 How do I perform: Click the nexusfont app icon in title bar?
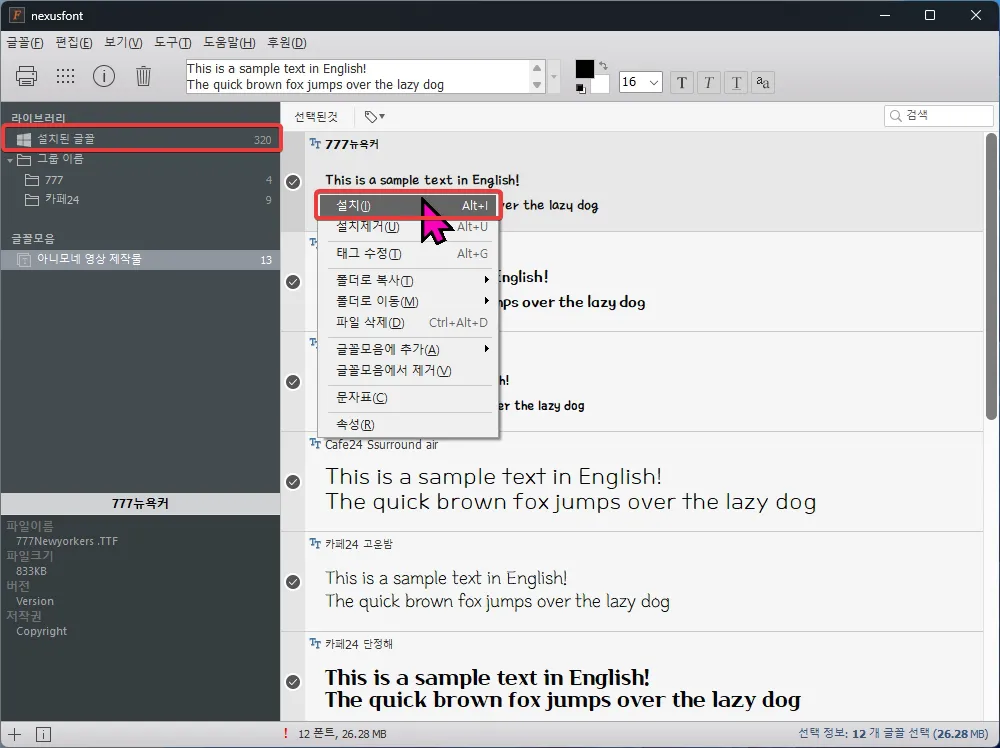pyautogui.click(x=17, y=15)
